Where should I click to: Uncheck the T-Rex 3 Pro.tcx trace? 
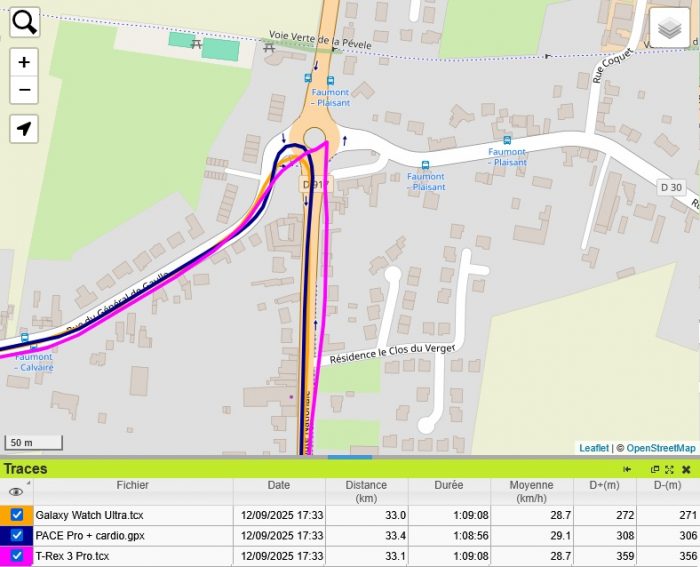click(x=17, y=555)
